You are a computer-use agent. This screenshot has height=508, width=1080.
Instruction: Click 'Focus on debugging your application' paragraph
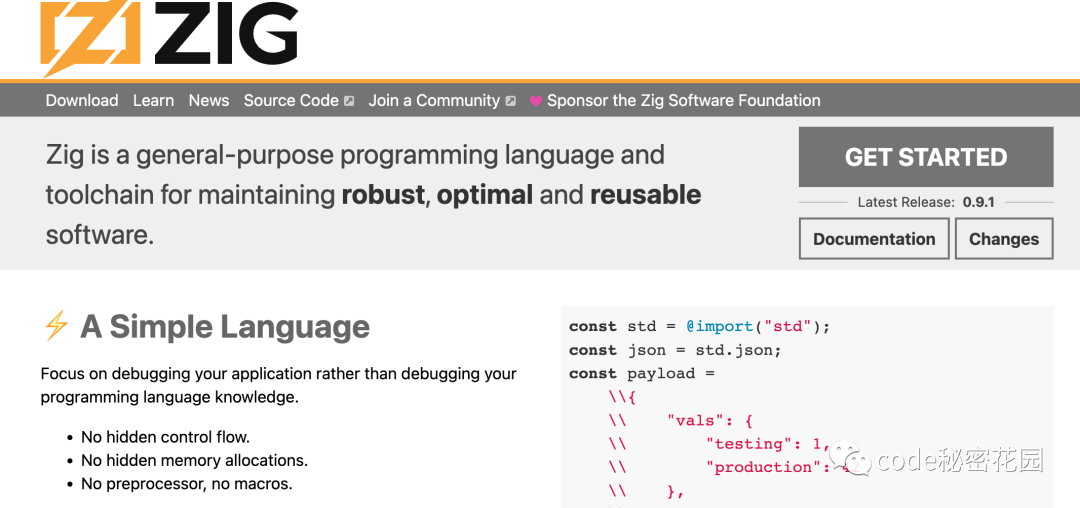279,385
